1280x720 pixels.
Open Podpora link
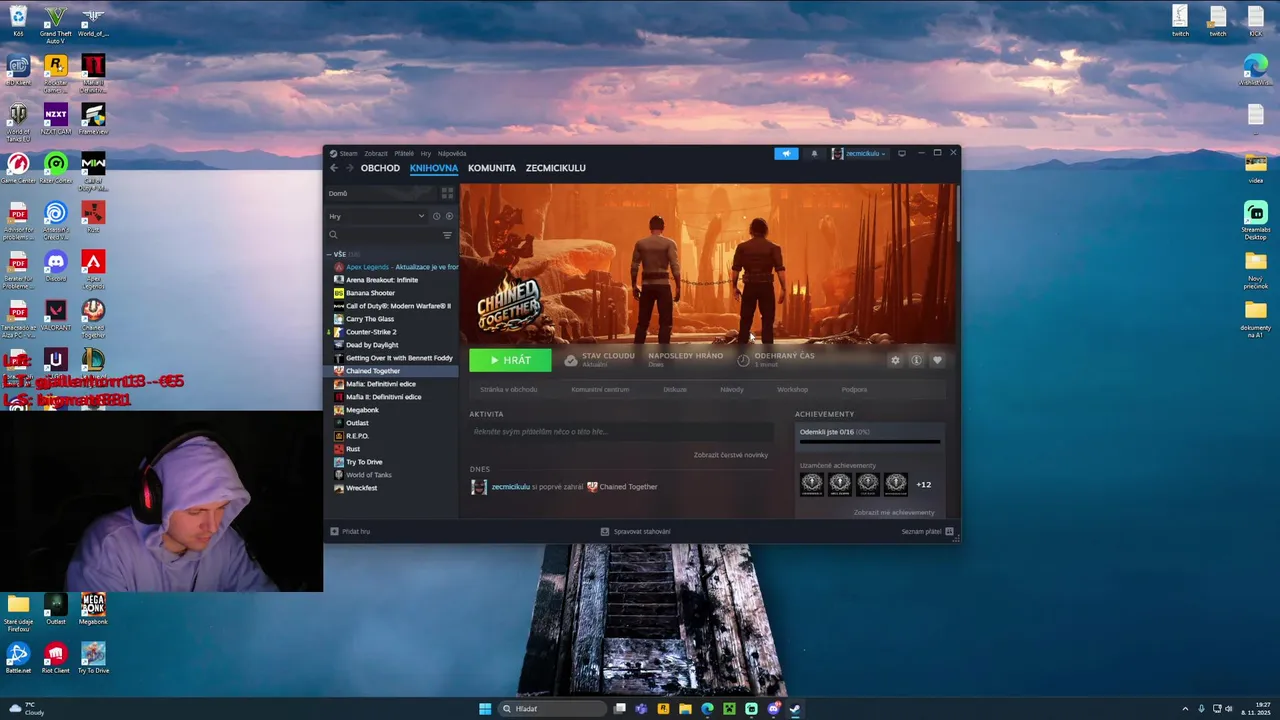854,389
